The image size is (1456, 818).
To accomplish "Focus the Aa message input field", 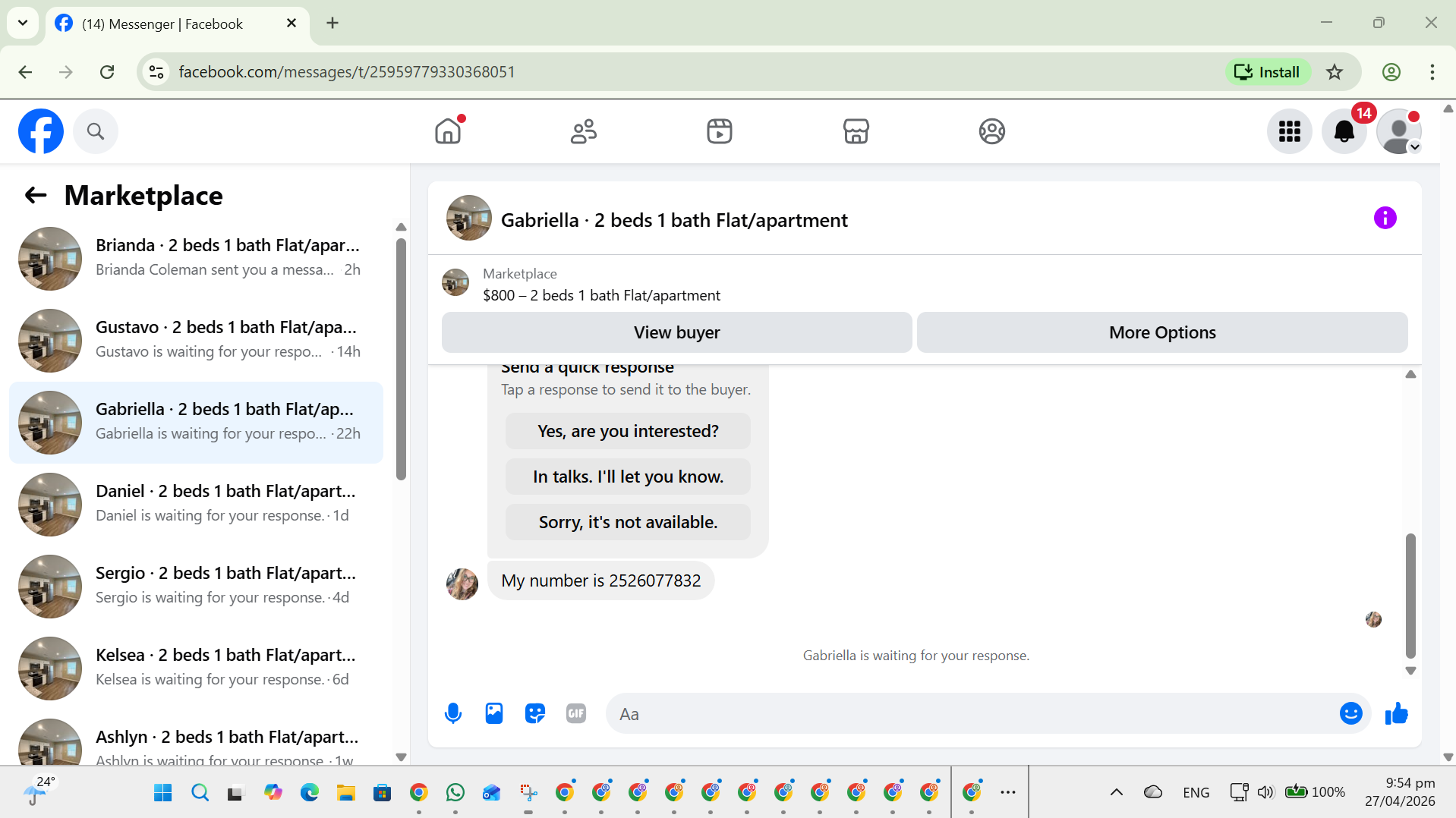I will coord(972,713).
